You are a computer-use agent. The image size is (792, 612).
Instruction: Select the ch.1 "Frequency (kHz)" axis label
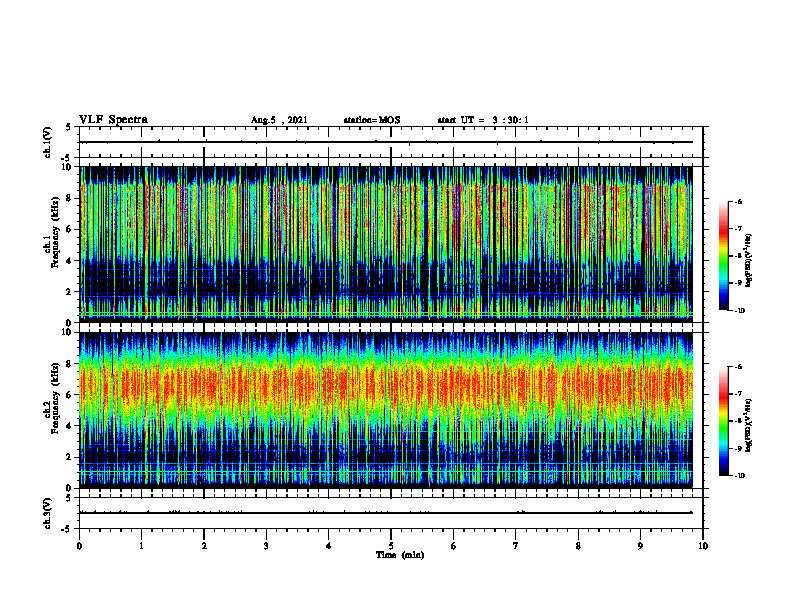point(55,232)
